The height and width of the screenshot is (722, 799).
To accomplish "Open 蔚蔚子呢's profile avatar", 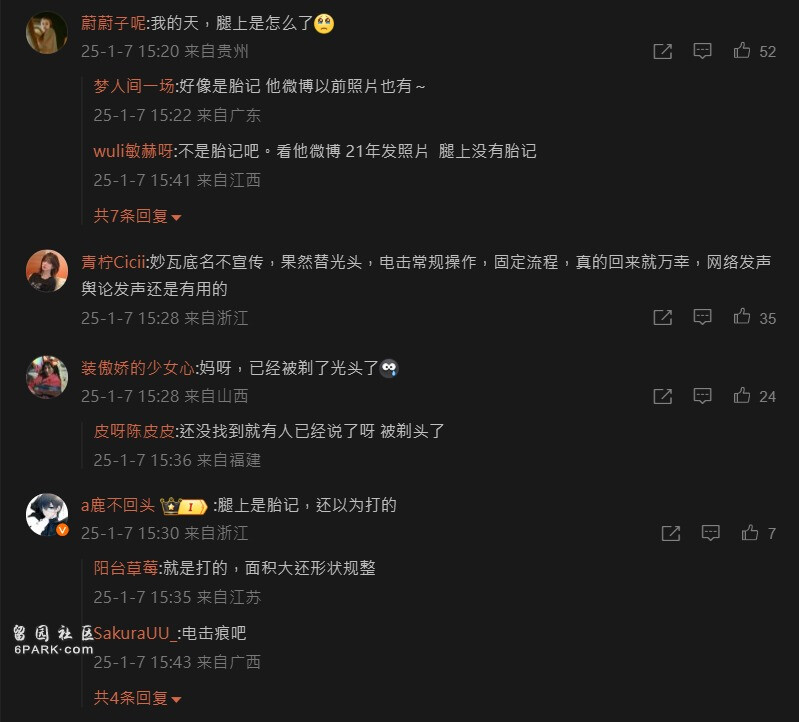I will [46, 33].
